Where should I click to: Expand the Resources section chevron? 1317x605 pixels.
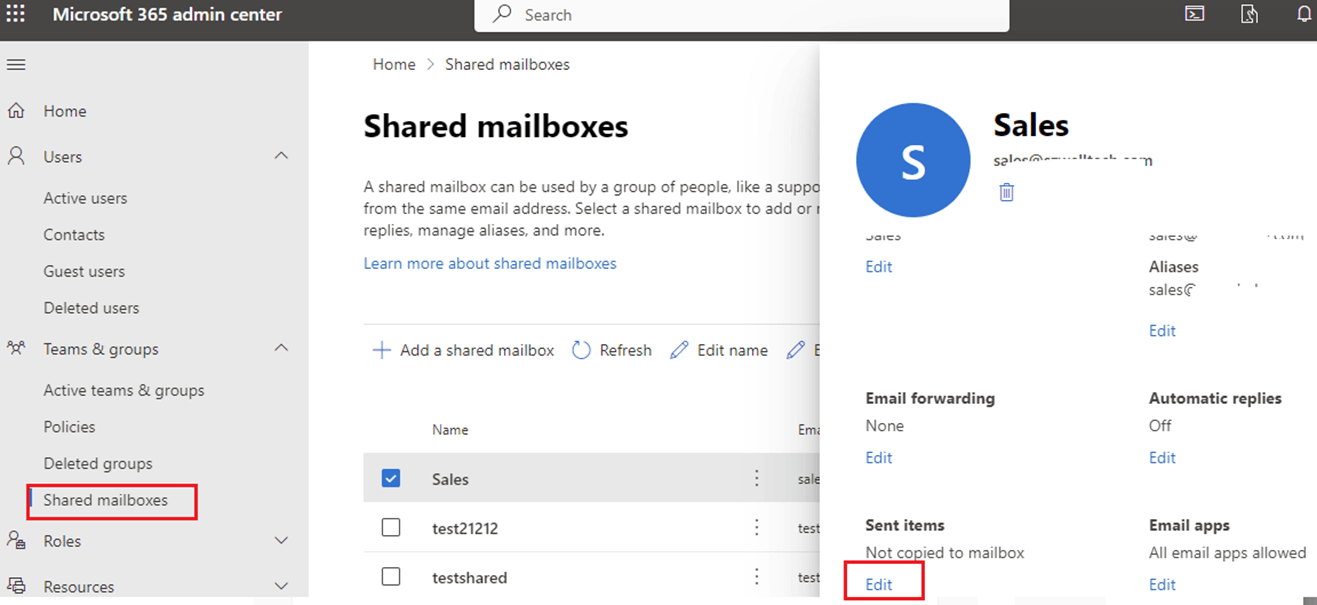(281, 586)
